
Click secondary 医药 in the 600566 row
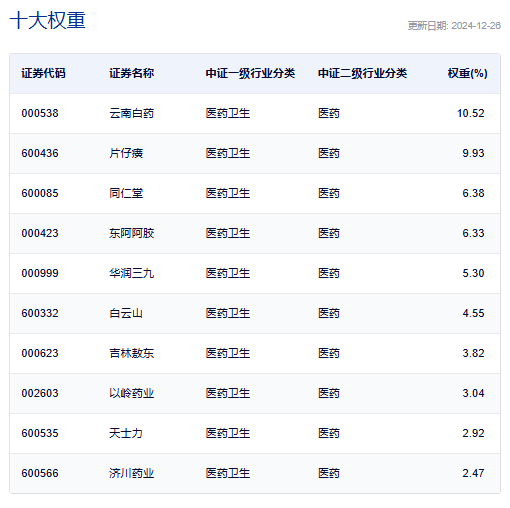[x=329, y=473]
